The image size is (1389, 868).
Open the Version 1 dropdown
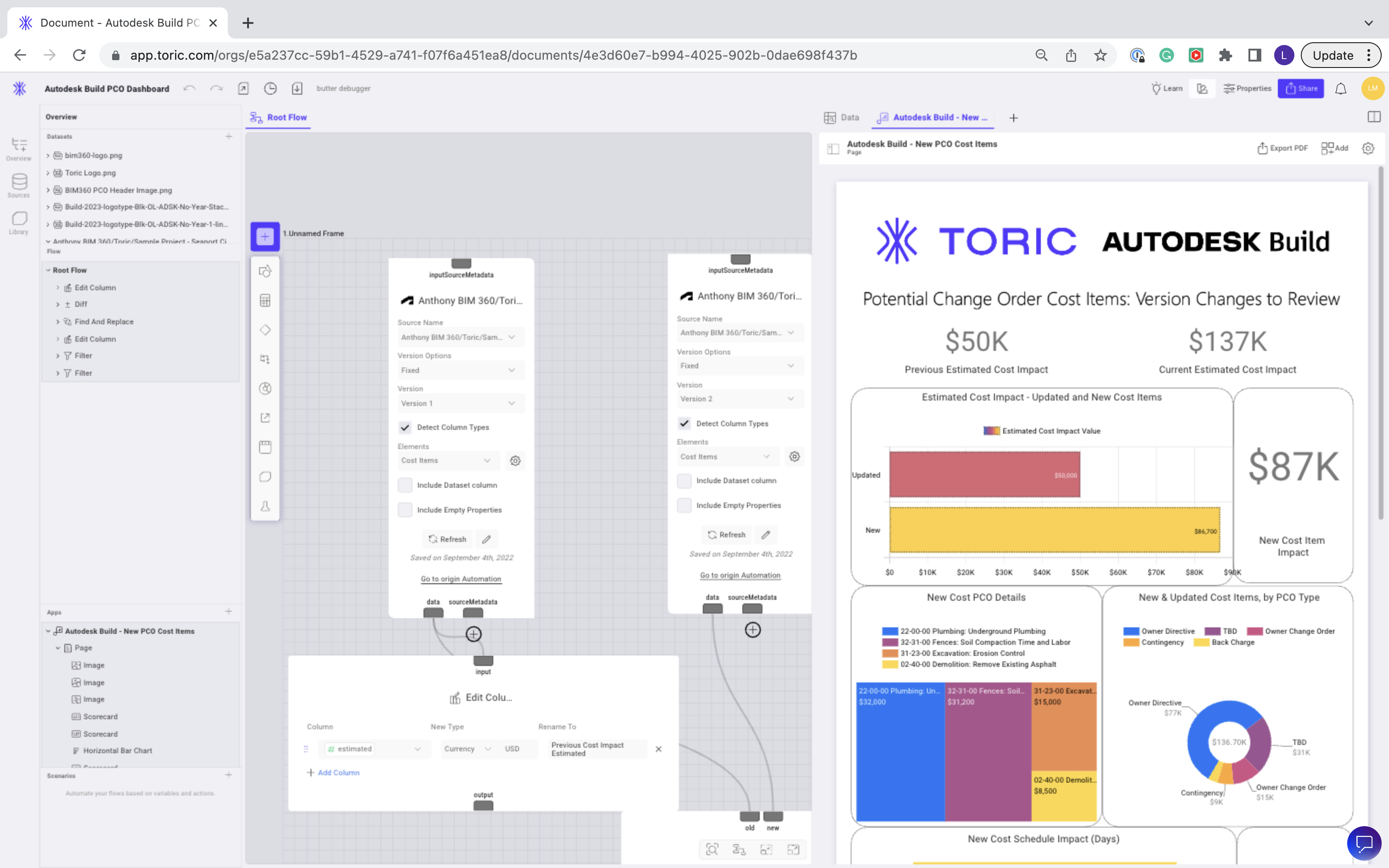coord(457,403)
